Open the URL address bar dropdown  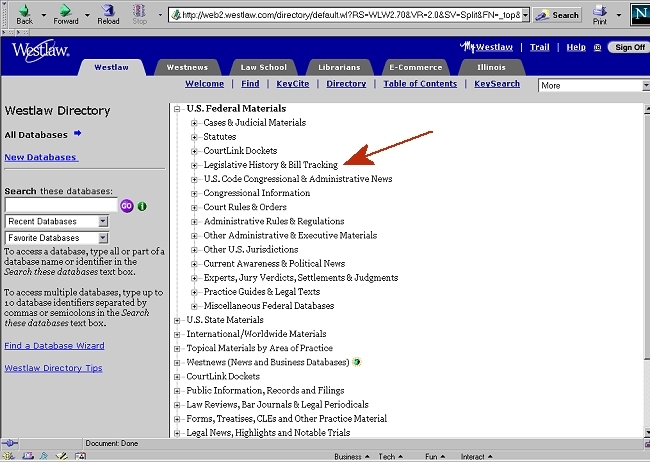(525, 15)
